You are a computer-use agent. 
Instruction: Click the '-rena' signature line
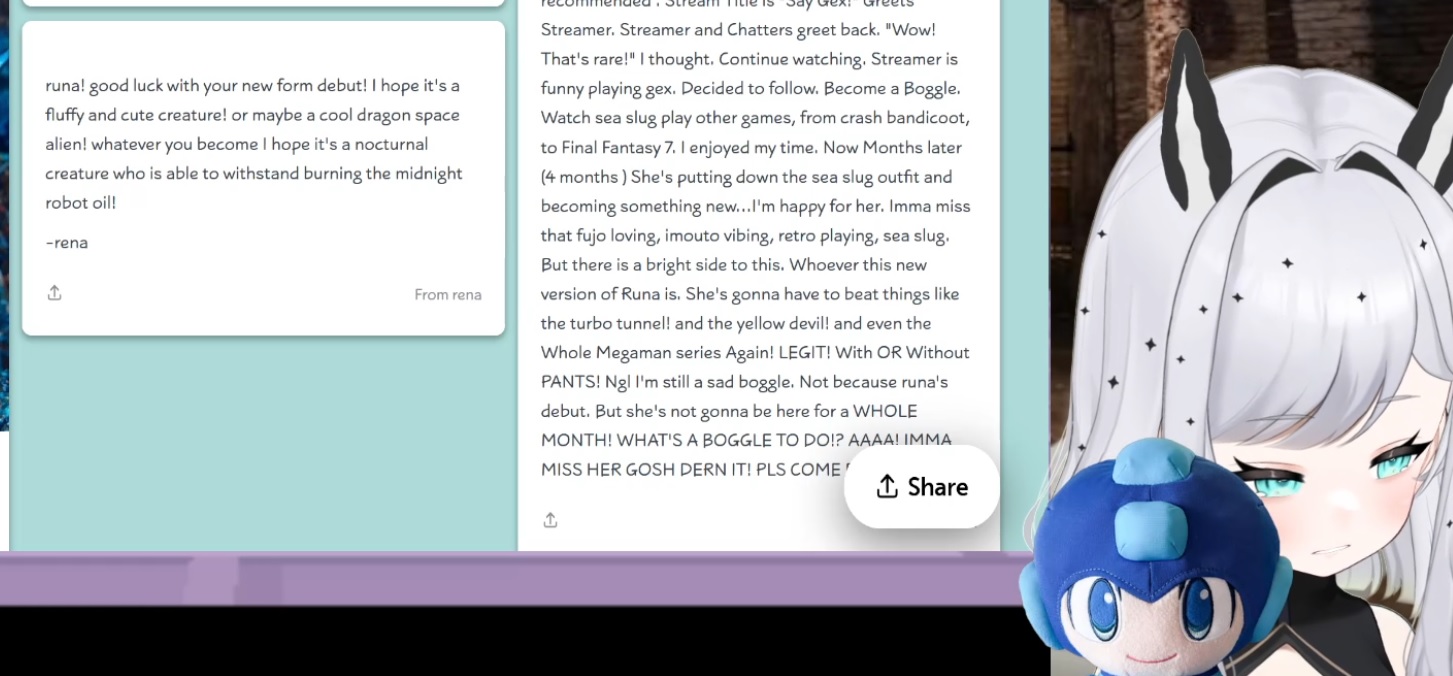coord(67,242)
